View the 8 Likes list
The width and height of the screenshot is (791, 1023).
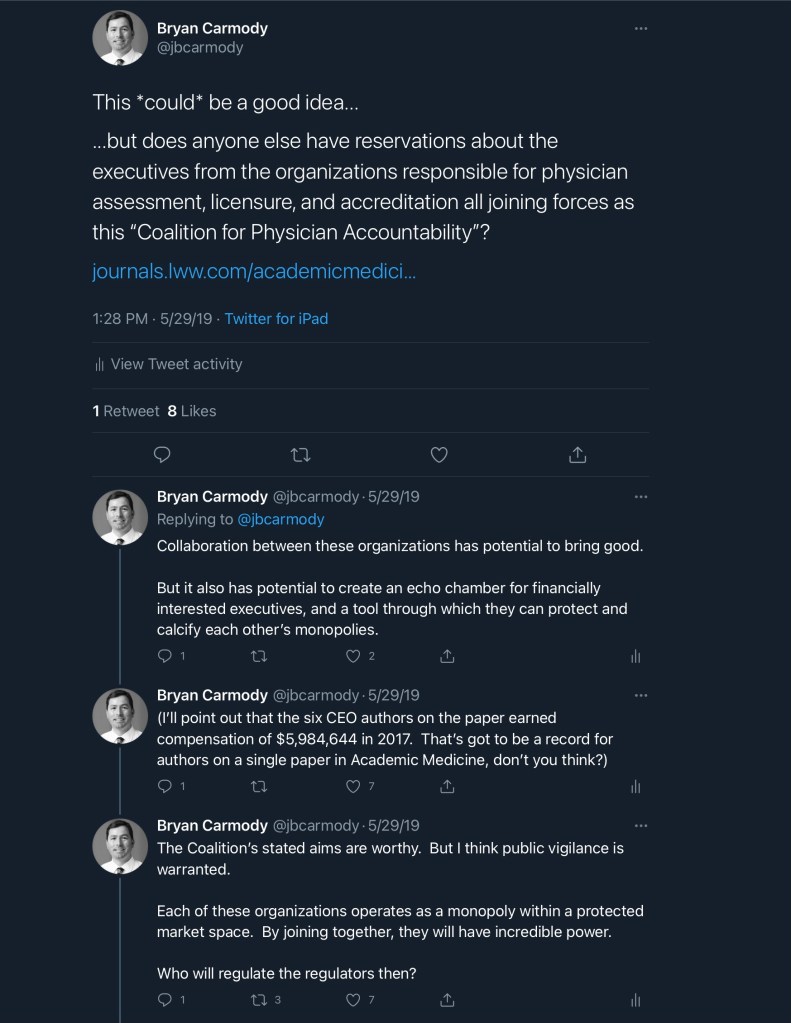click(192, 411)
